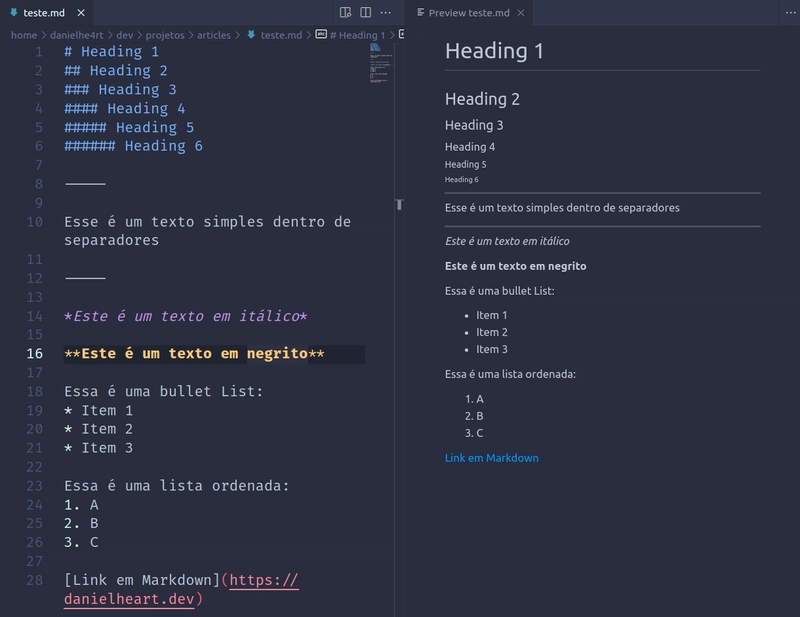Click ordered item '3. C' in the preview
800x617 pixels.
point(474,433)
